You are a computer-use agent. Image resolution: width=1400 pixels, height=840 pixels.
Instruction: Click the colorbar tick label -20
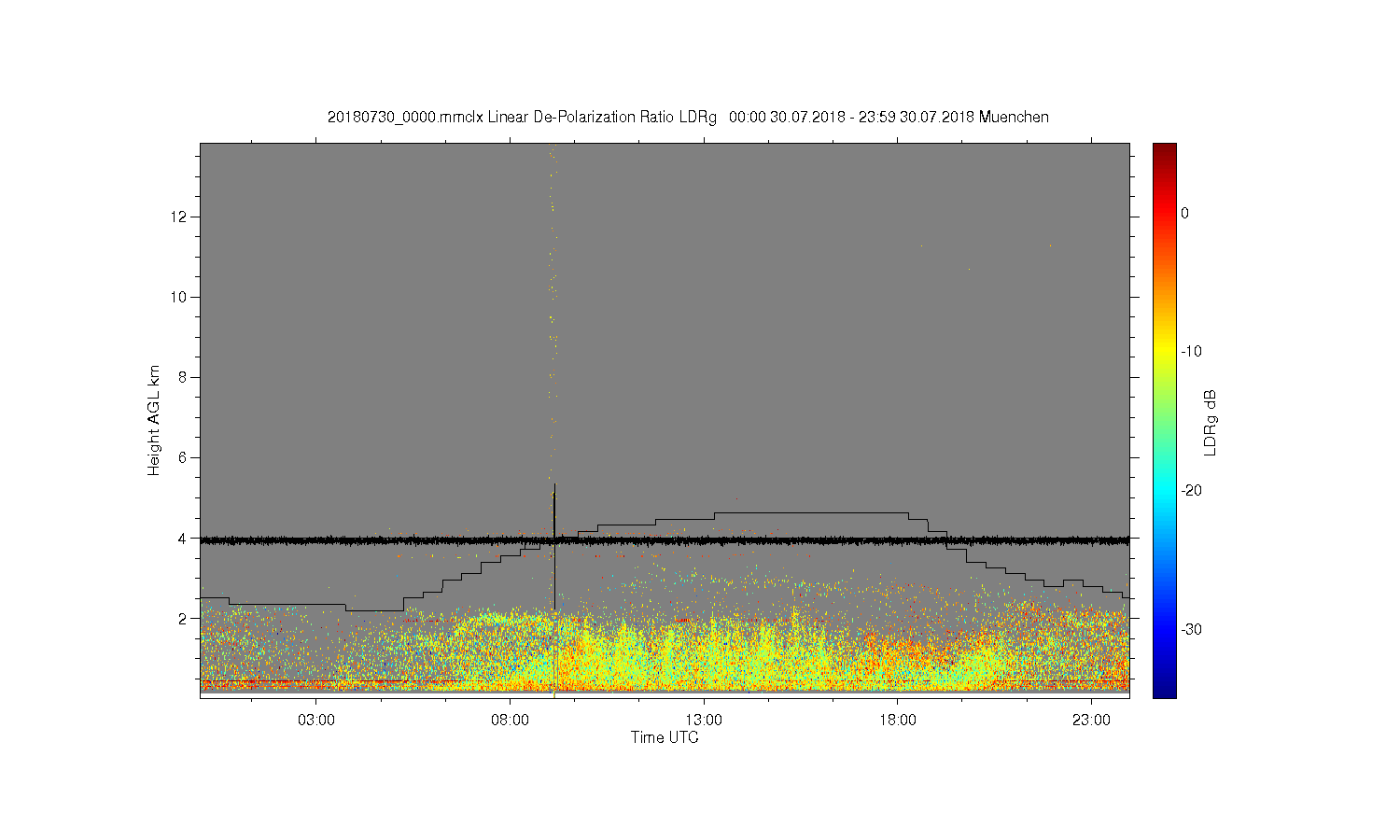click(1191, 490)
